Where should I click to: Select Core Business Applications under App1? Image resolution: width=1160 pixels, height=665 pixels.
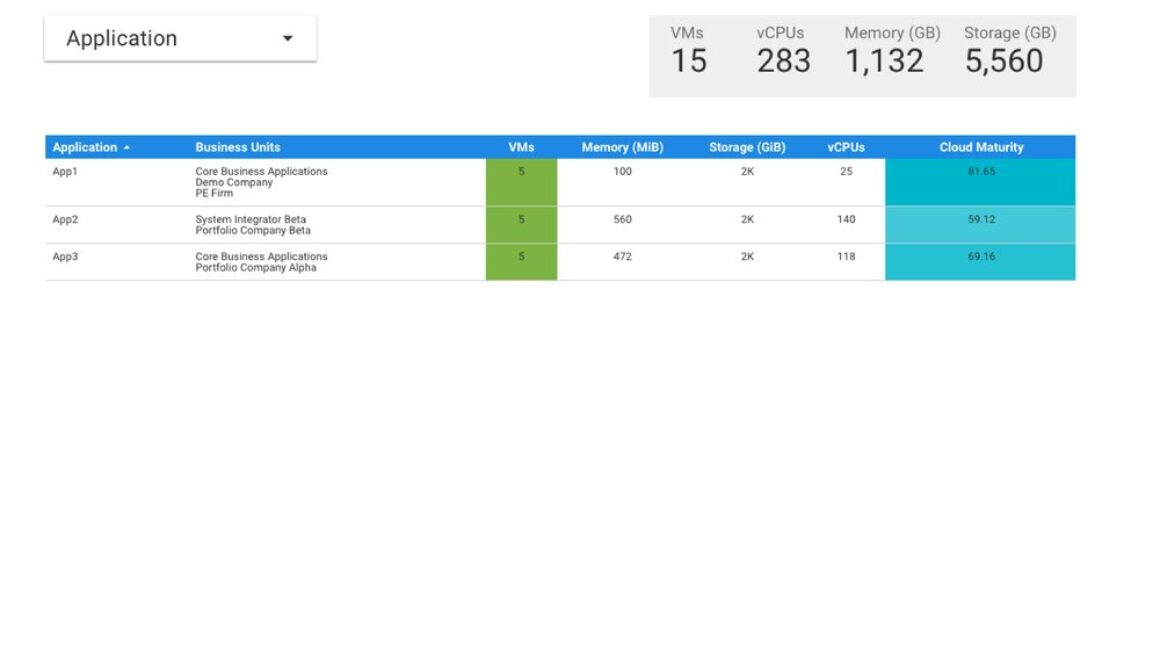coord(262,171)
